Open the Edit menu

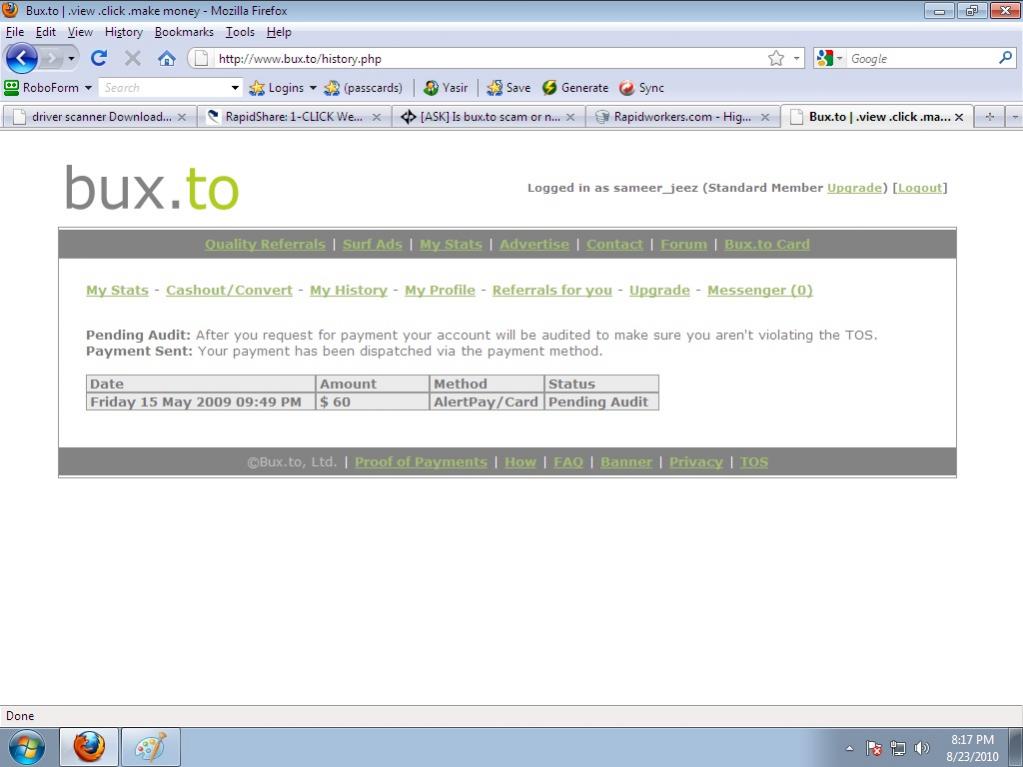[46, 32]
